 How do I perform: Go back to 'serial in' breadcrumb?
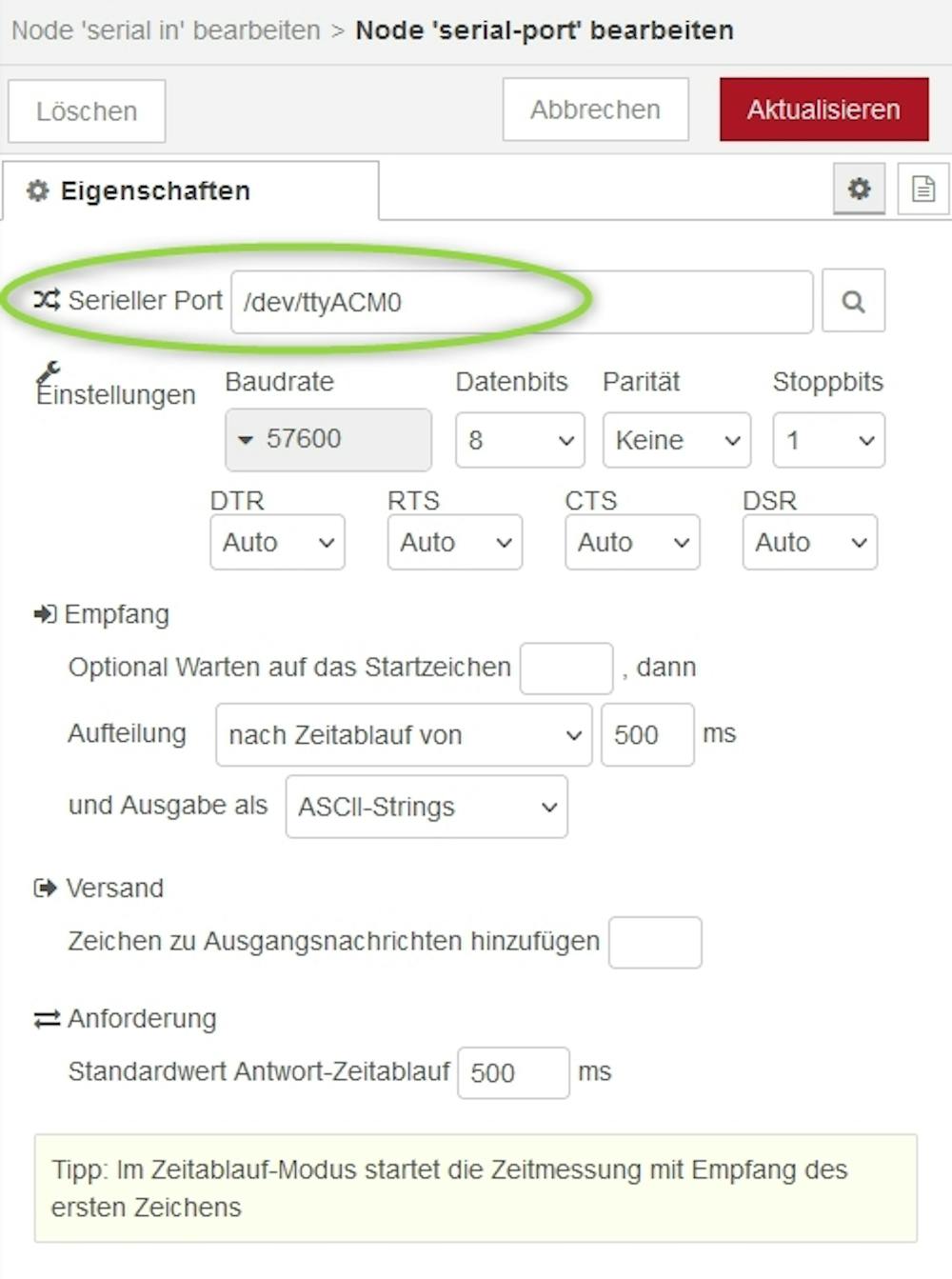tap(166, 30)
